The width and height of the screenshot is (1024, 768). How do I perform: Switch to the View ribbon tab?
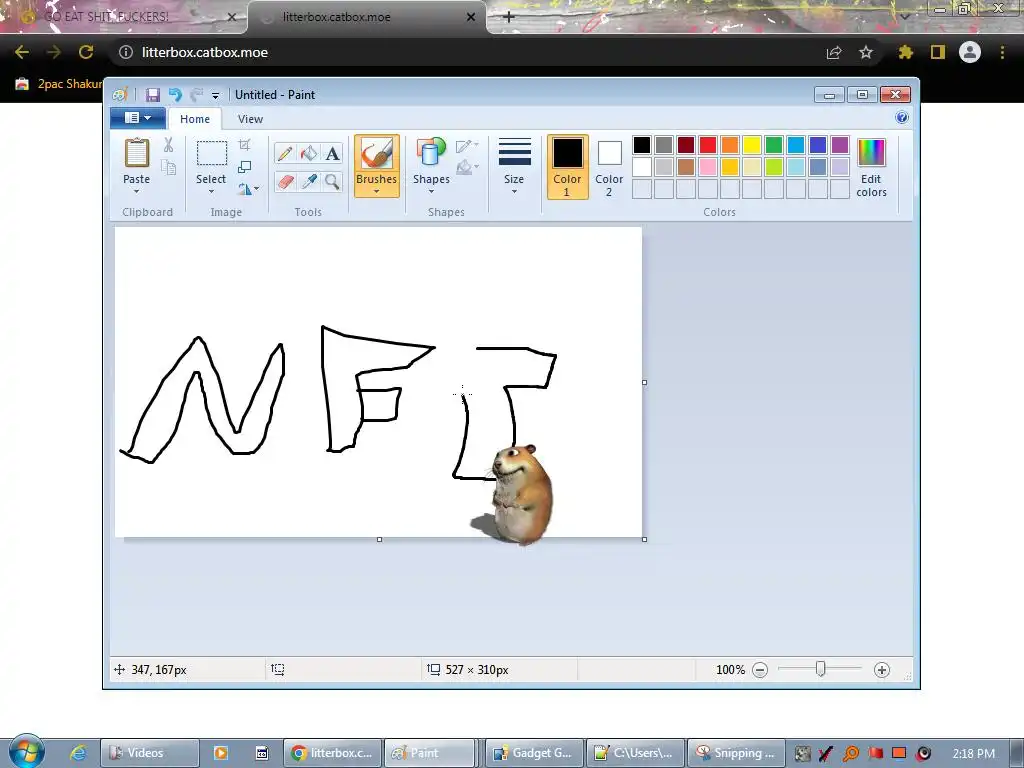(x=250, y=119)
